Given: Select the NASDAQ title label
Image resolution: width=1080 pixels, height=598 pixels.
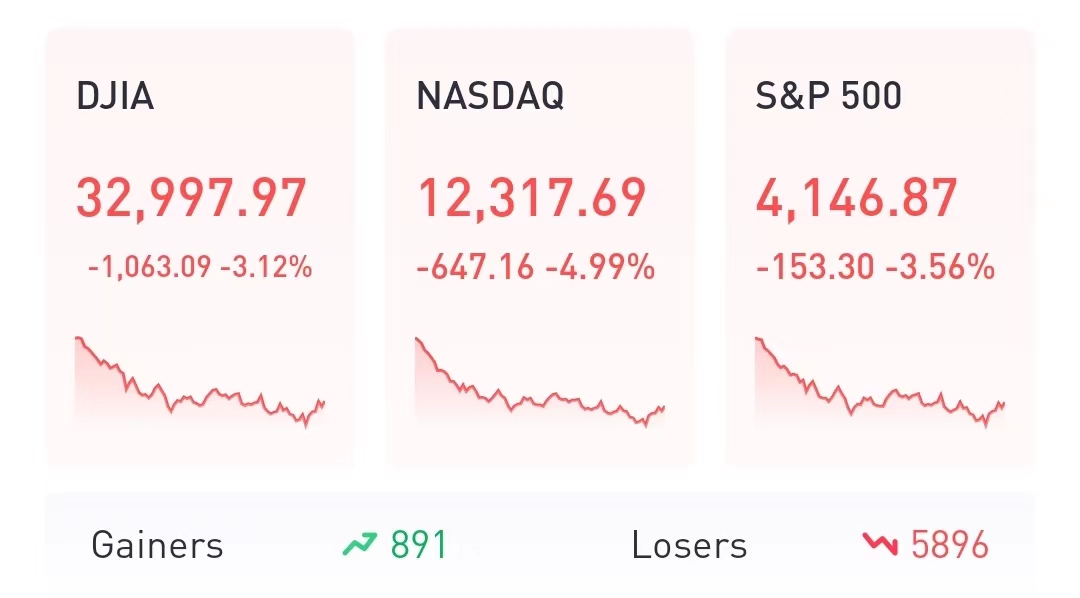Looking at the screenshot, I should tap(490, 96).
